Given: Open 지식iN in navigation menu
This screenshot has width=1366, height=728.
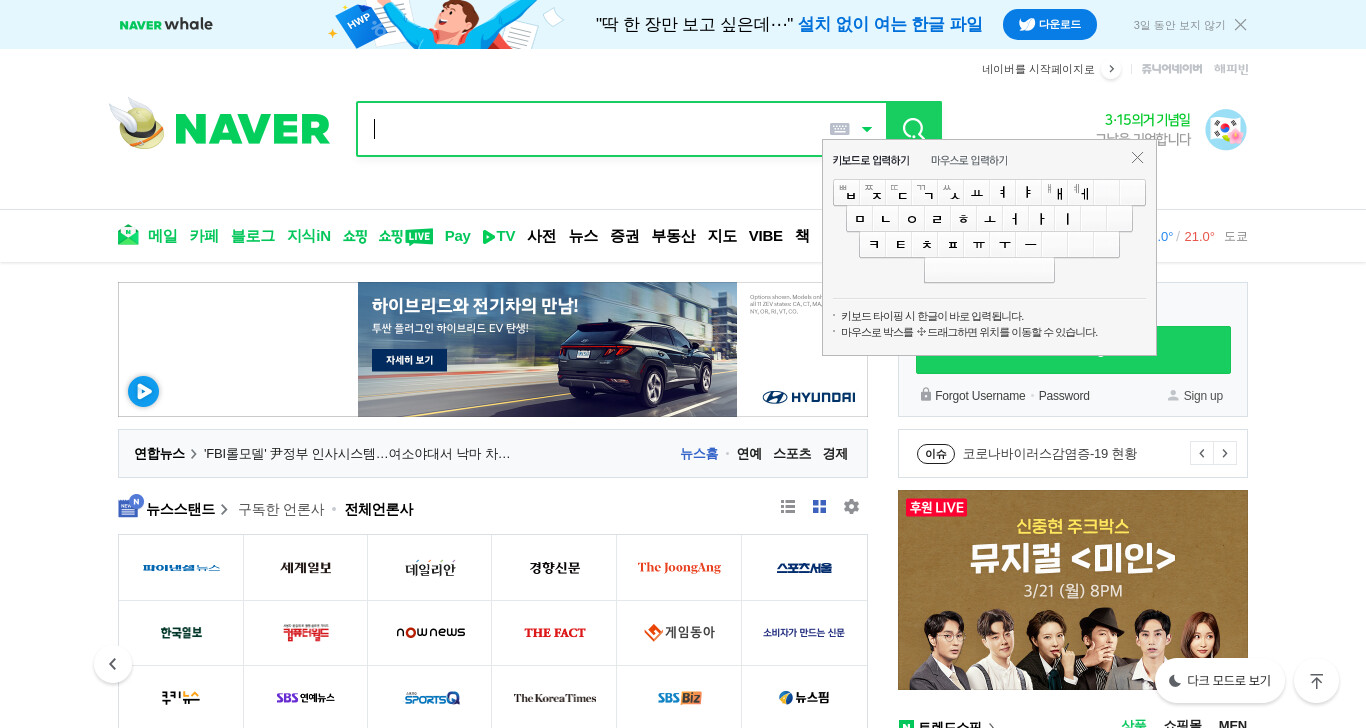Looking at the screenshot, I should [309, 236].
